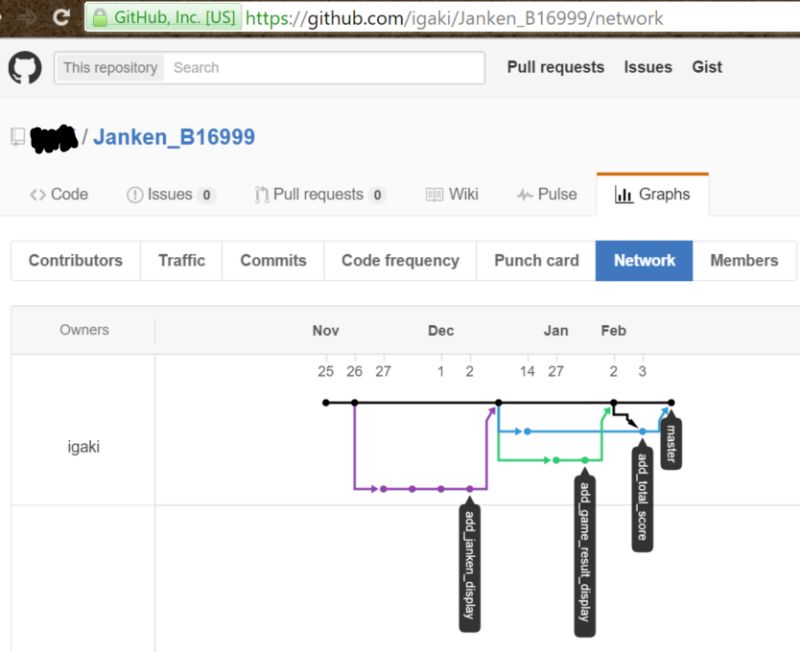The image size is (800, 652).
Task: Switch to the Traffic sub-tab
Action: (181, 260)
